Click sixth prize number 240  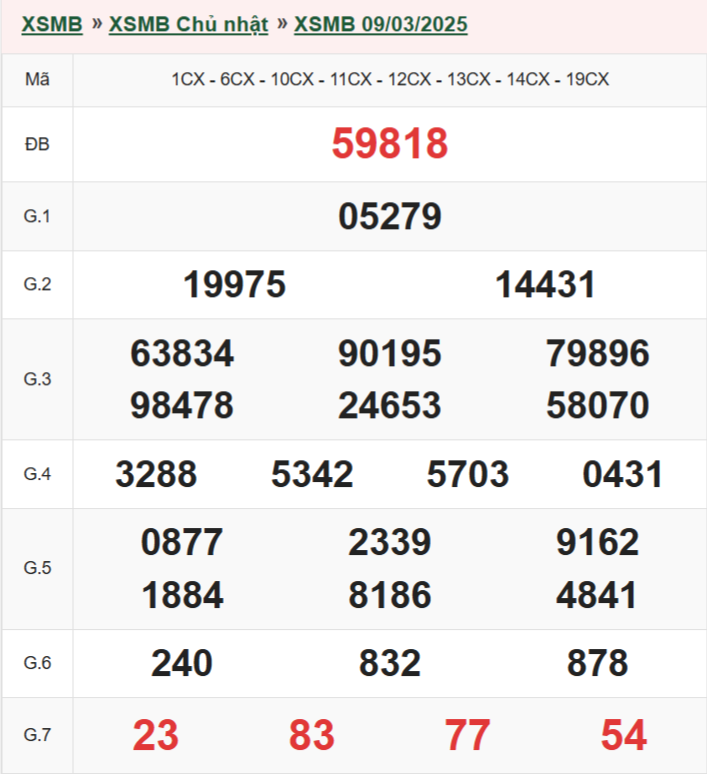point(182,662)
